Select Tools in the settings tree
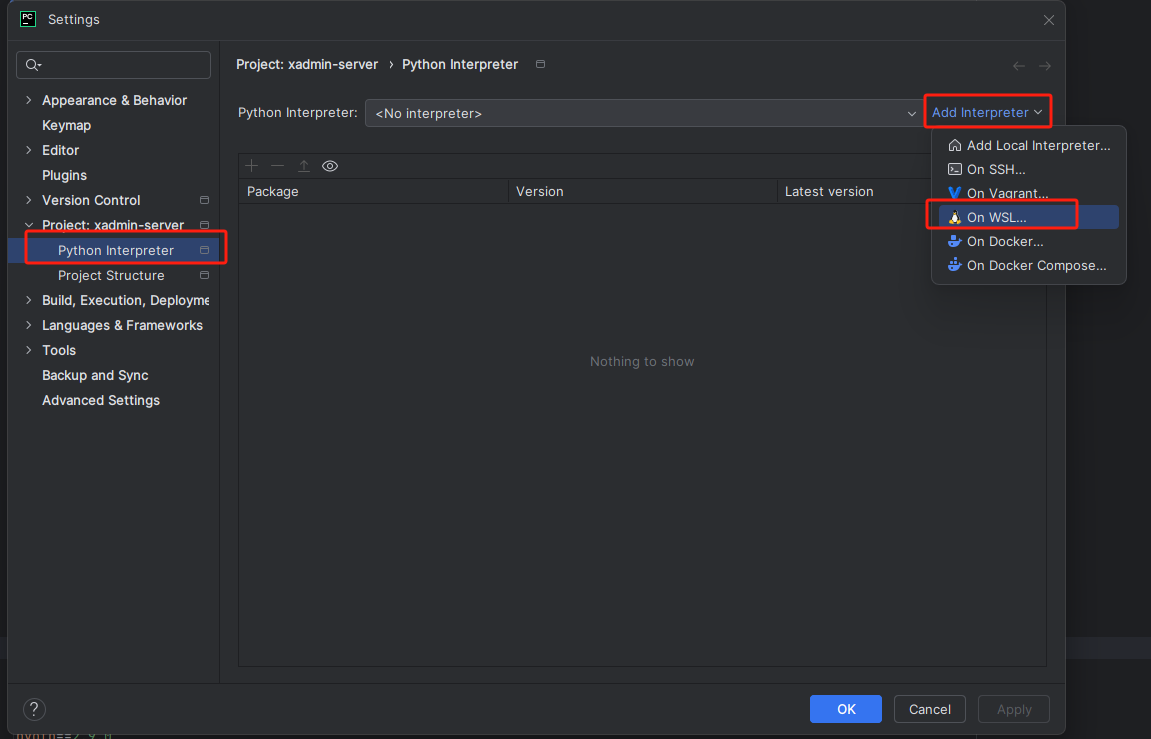The image size is (1151, 739). pos(59,350)
